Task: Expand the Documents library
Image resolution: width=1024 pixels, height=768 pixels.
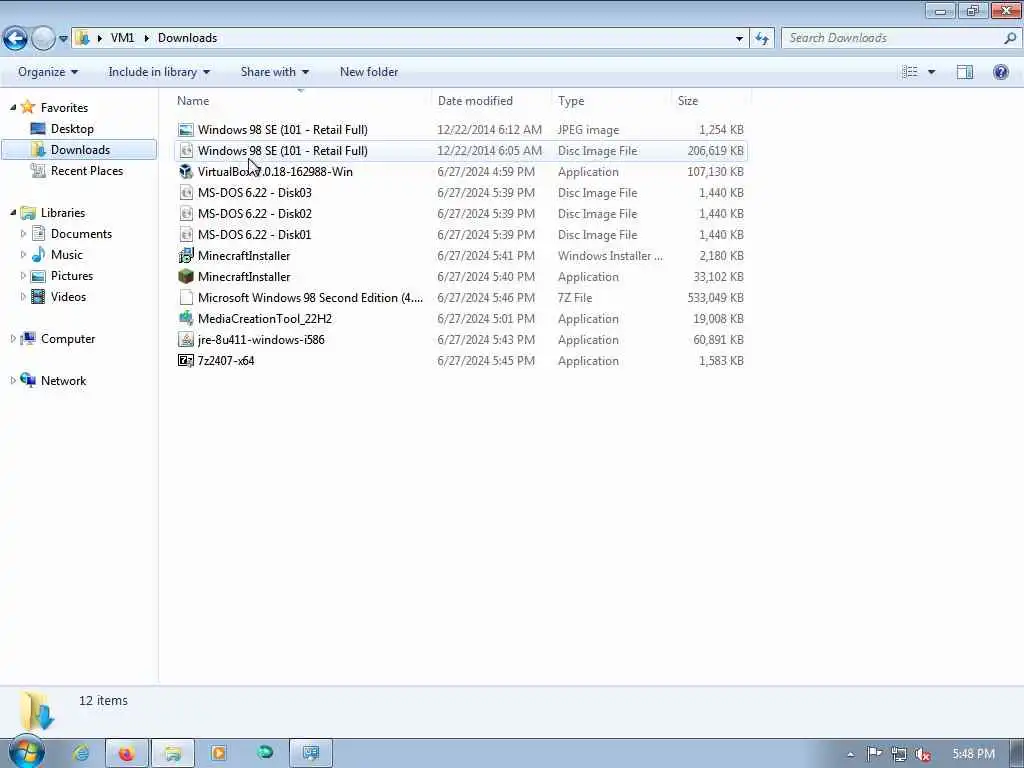Action: [24, 233]
